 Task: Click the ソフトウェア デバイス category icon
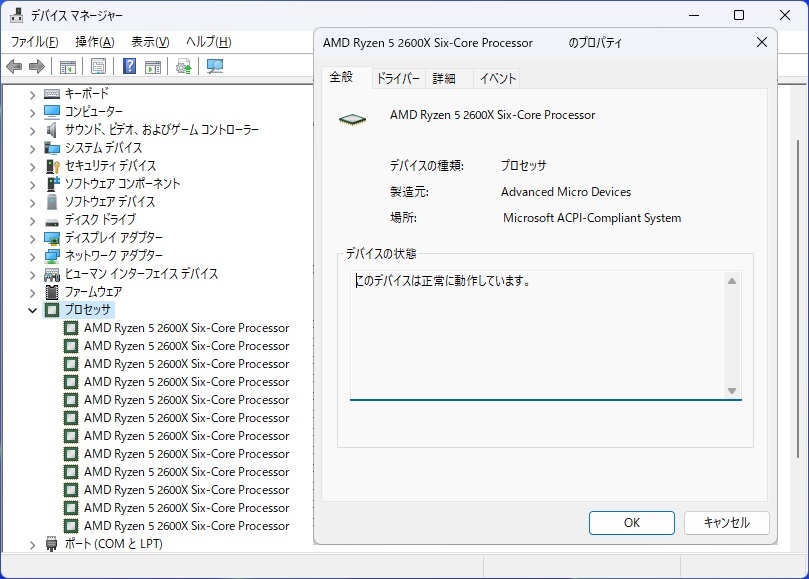[x=52, y=202]
